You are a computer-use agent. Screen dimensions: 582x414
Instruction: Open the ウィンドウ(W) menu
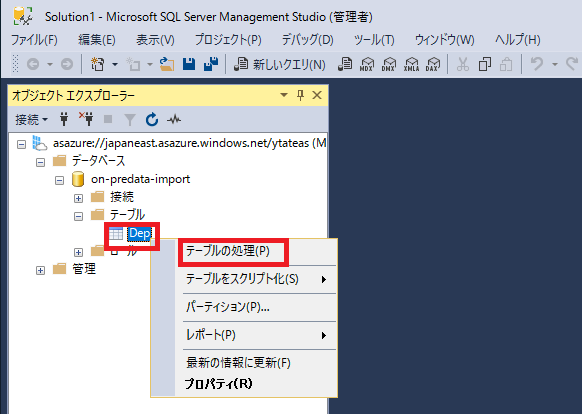pyautogui.click(x=445, y=40)
